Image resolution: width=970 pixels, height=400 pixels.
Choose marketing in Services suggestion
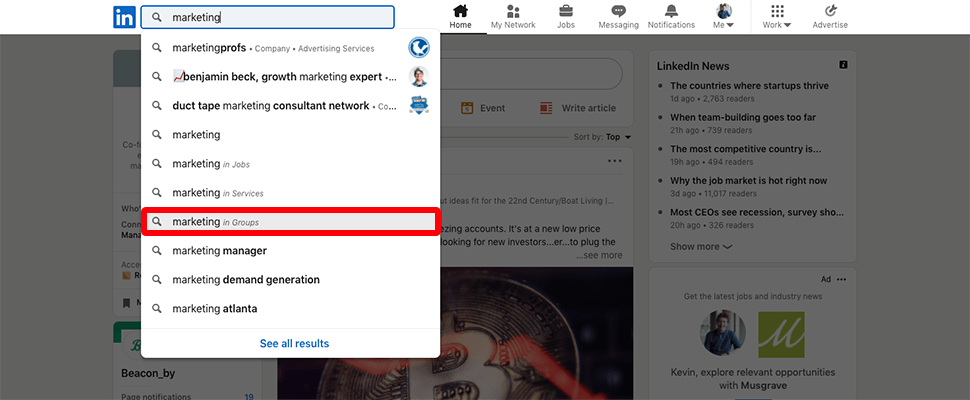(290, 193)
